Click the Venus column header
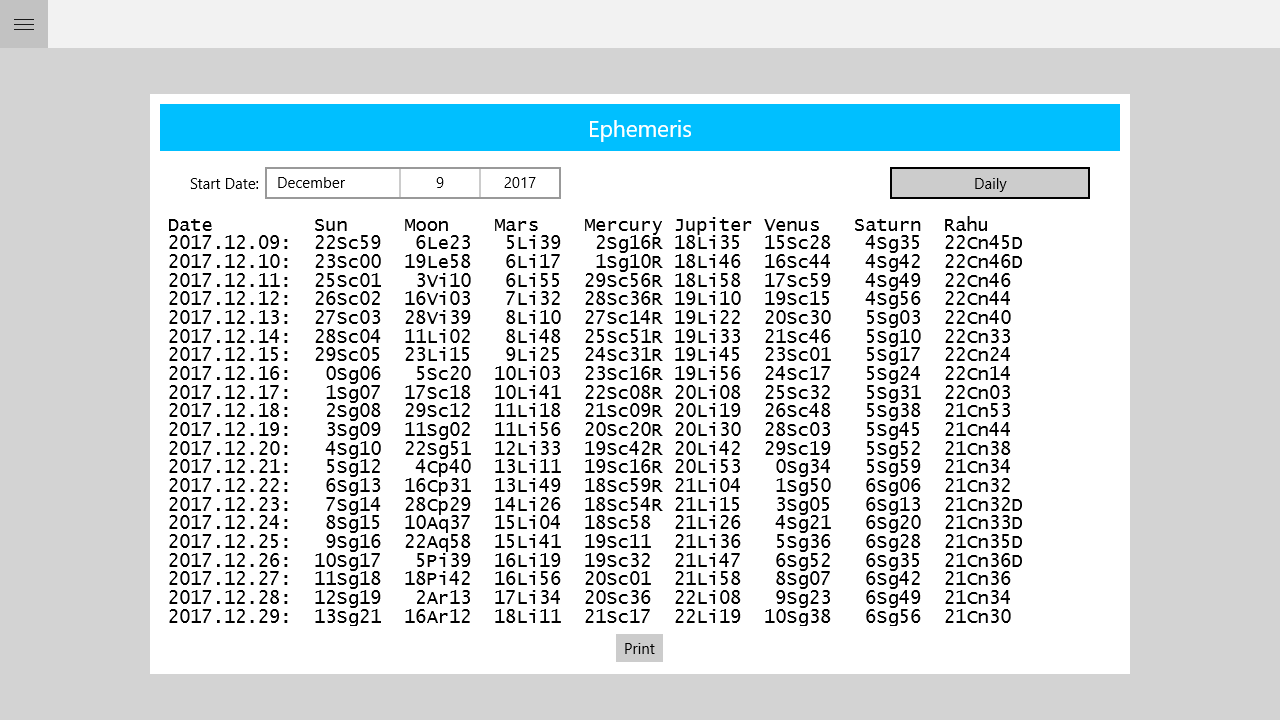 point(792,225)
